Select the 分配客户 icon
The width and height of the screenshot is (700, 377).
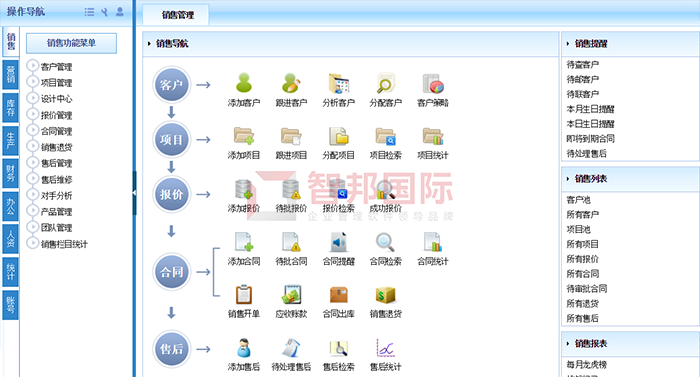pos(385,84)
